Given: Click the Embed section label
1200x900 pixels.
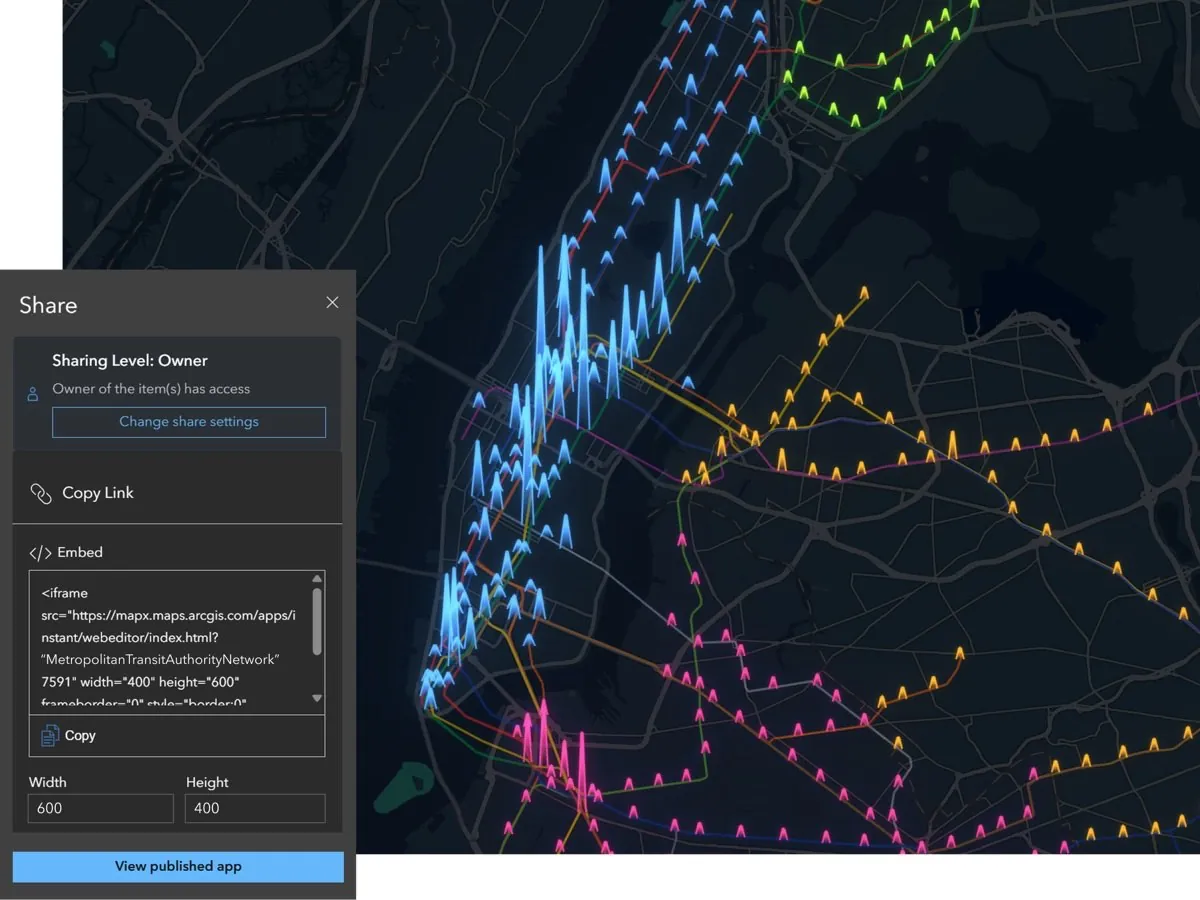Looking at the screenshot, I should click(80, 552).
